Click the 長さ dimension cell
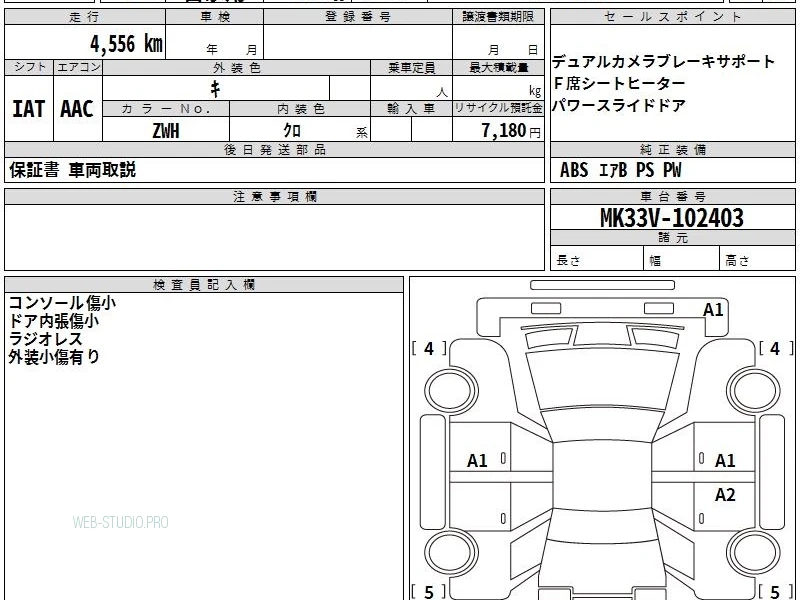The image size is (800, 600). 597,258
